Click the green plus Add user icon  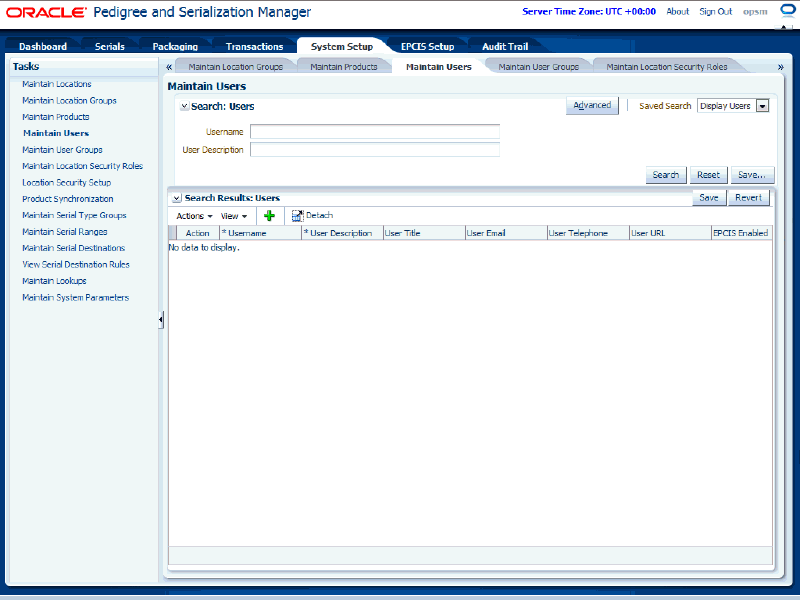click(269, 216)
